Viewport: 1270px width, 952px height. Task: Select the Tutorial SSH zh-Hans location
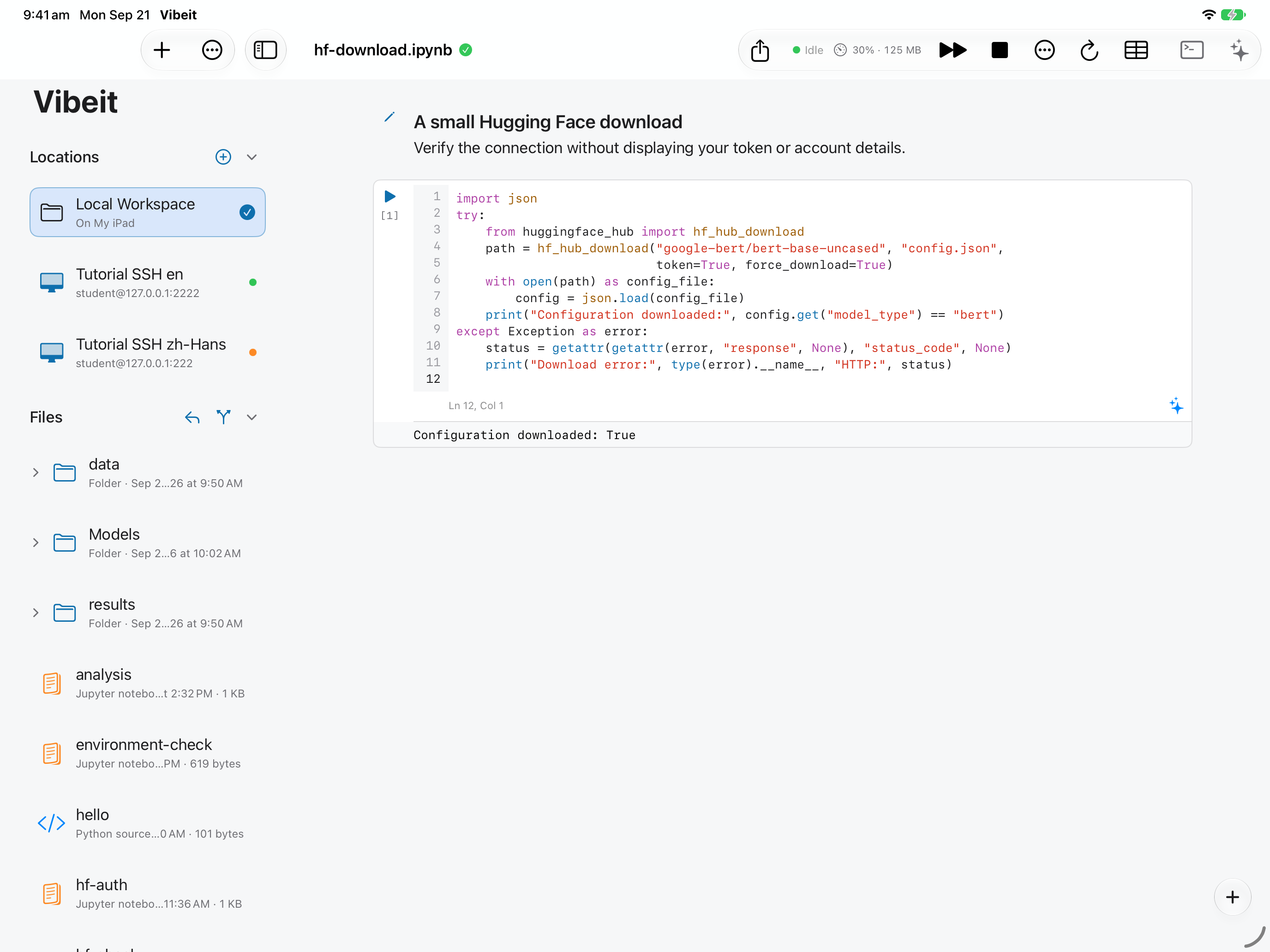(148, 352)
